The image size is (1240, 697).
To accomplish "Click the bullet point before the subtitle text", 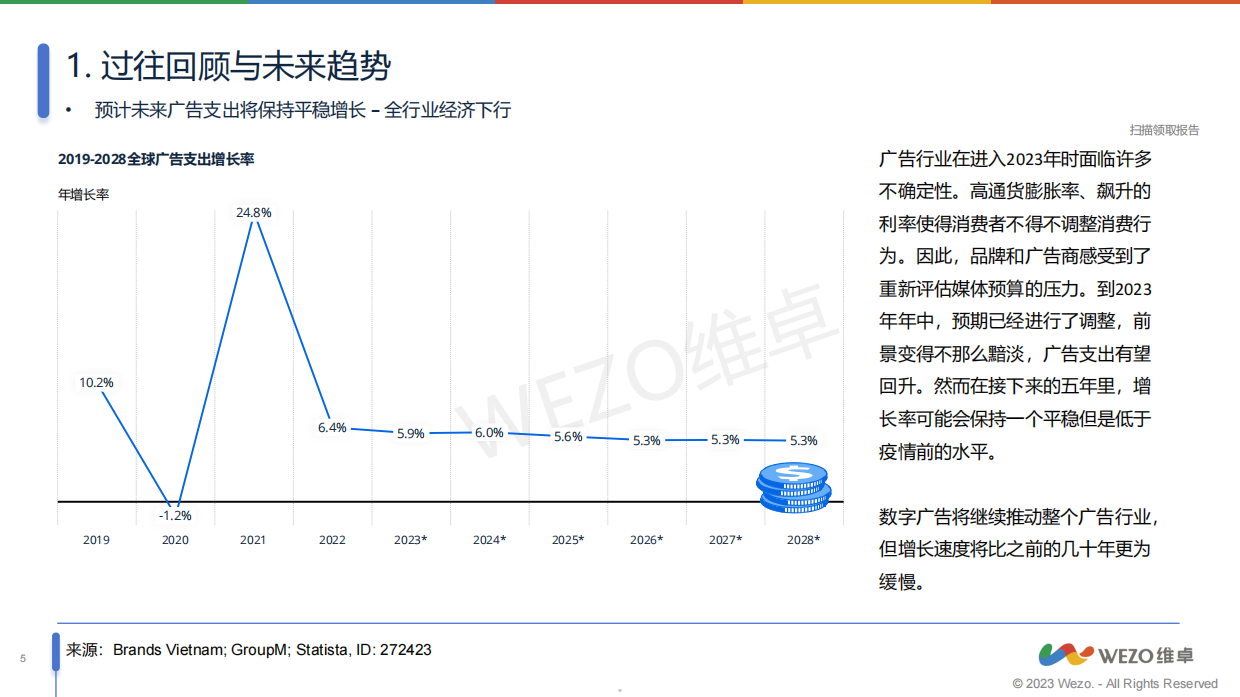I will (68, 110).
